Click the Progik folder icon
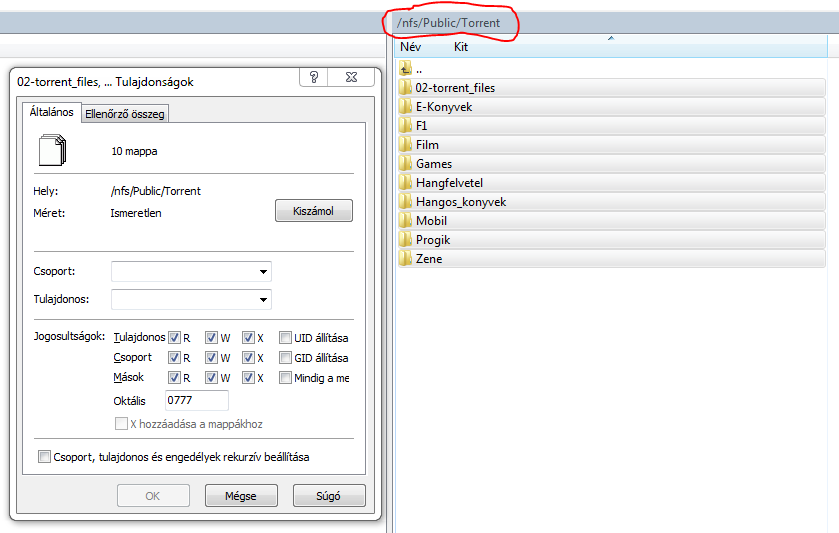This screenshot has height=533, width=839. [x=405, y=240]
